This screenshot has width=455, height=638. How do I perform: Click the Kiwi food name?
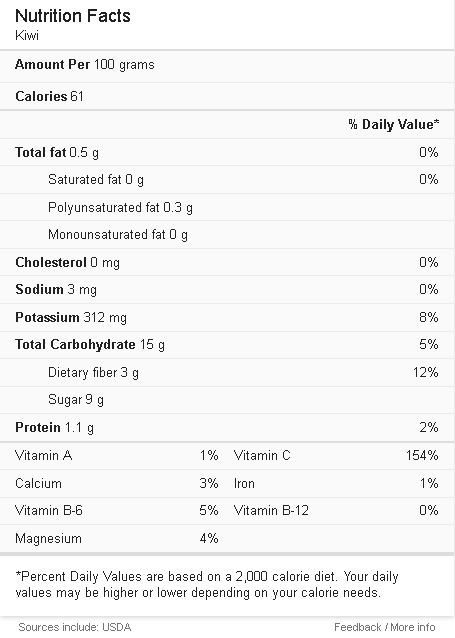click(x=27, y=35)
